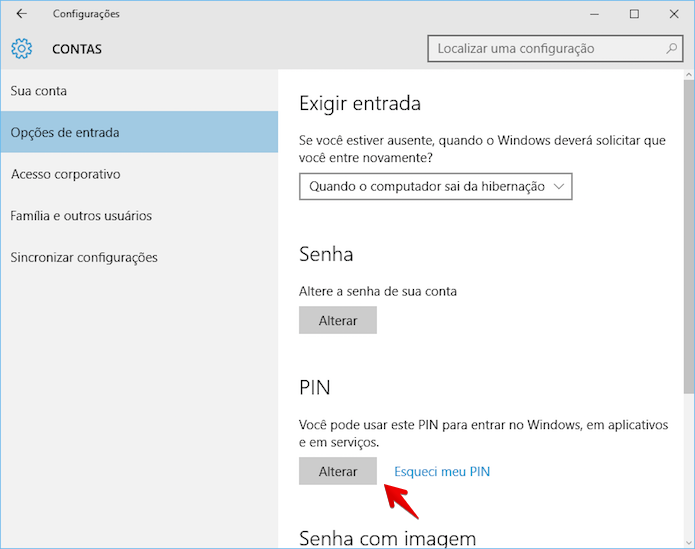The image size is (695, 549).
Task: Click the Exigir entrada heading
Action: [x=359, y=104]
